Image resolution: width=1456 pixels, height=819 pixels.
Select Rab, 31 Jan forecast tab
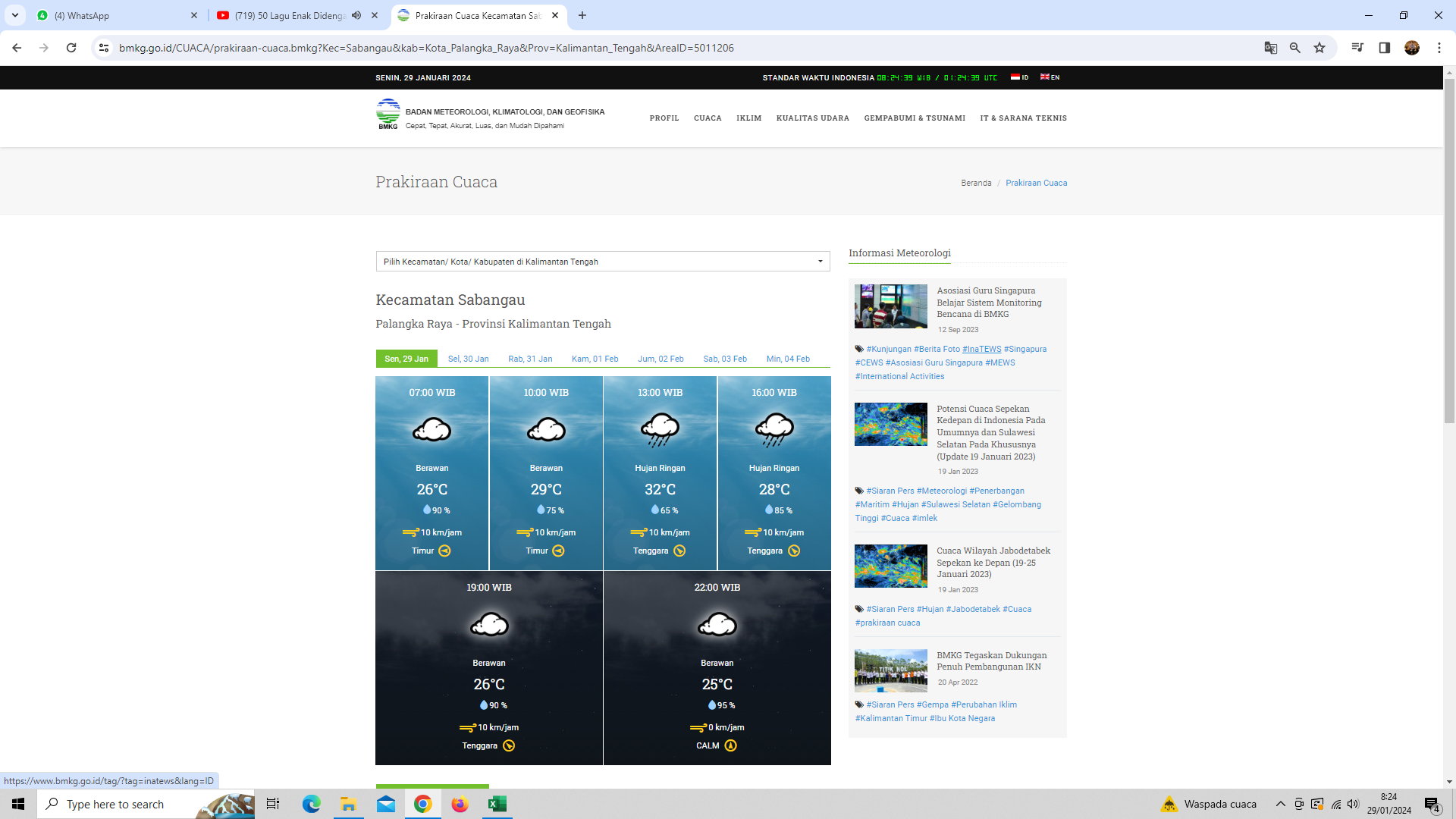point(530,359)
